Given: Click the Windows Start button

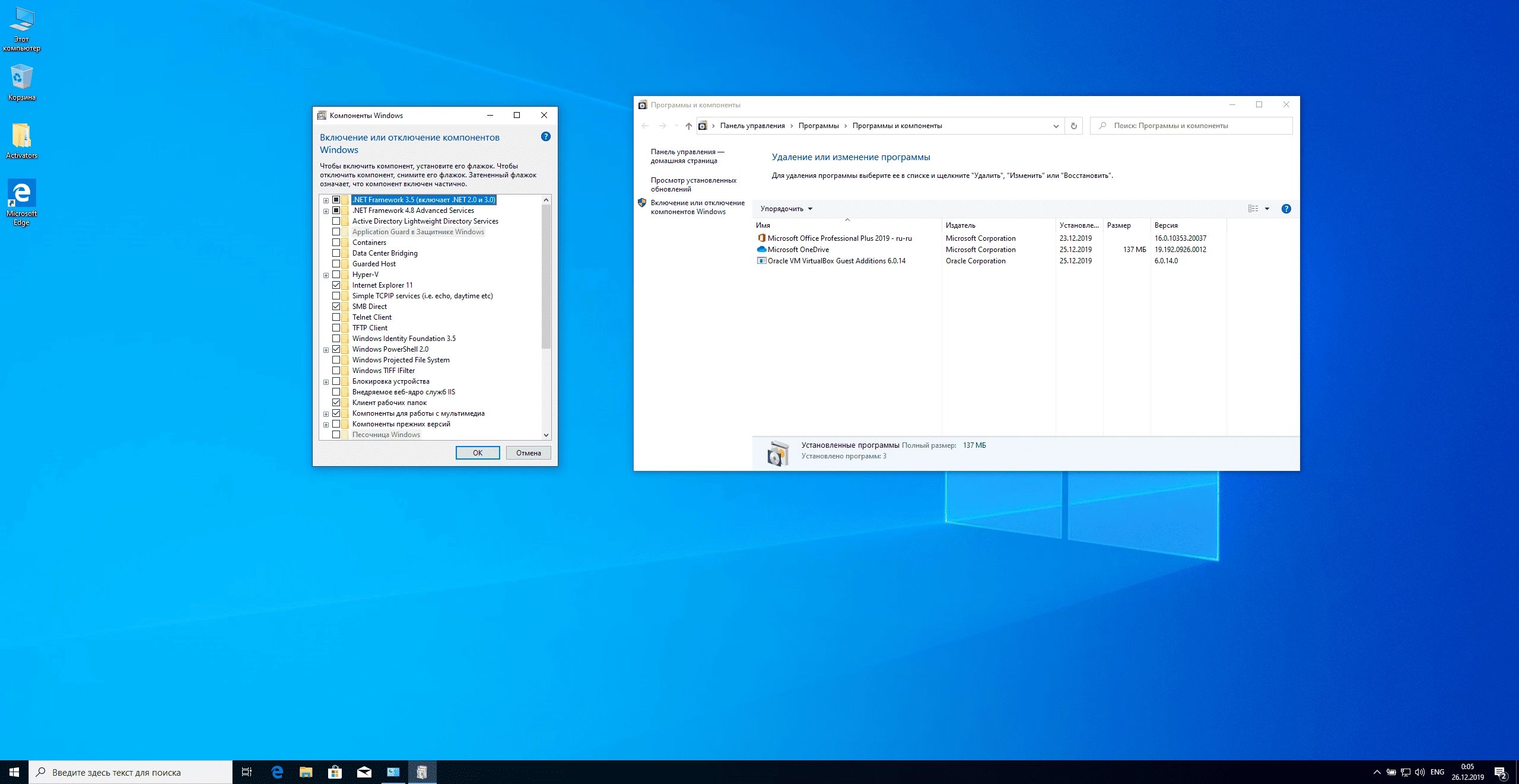Looking at the screenshot, I should 14,772.
